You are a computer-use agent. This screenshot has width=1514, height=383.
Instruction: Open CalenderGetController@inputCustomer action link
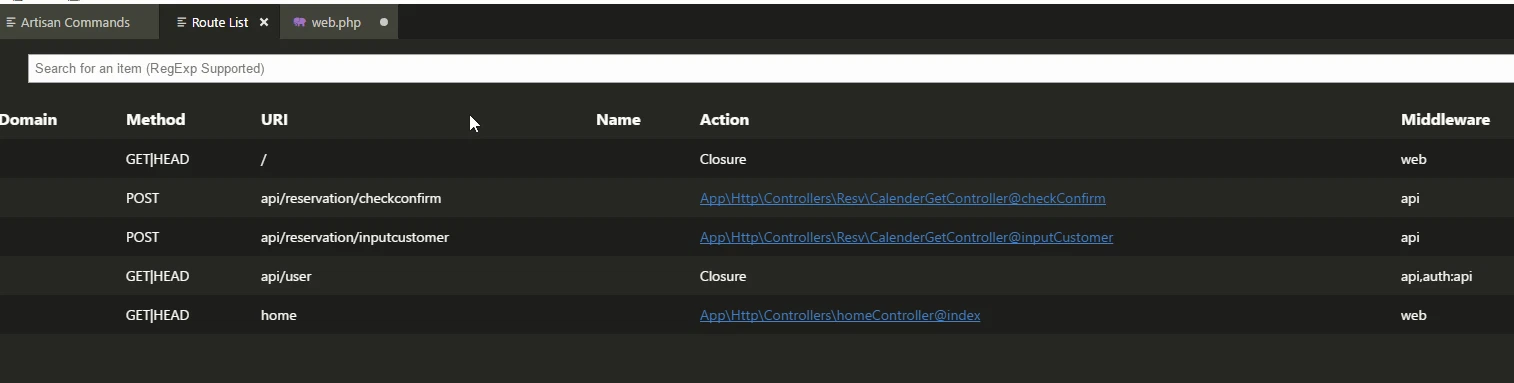point(906,237)
